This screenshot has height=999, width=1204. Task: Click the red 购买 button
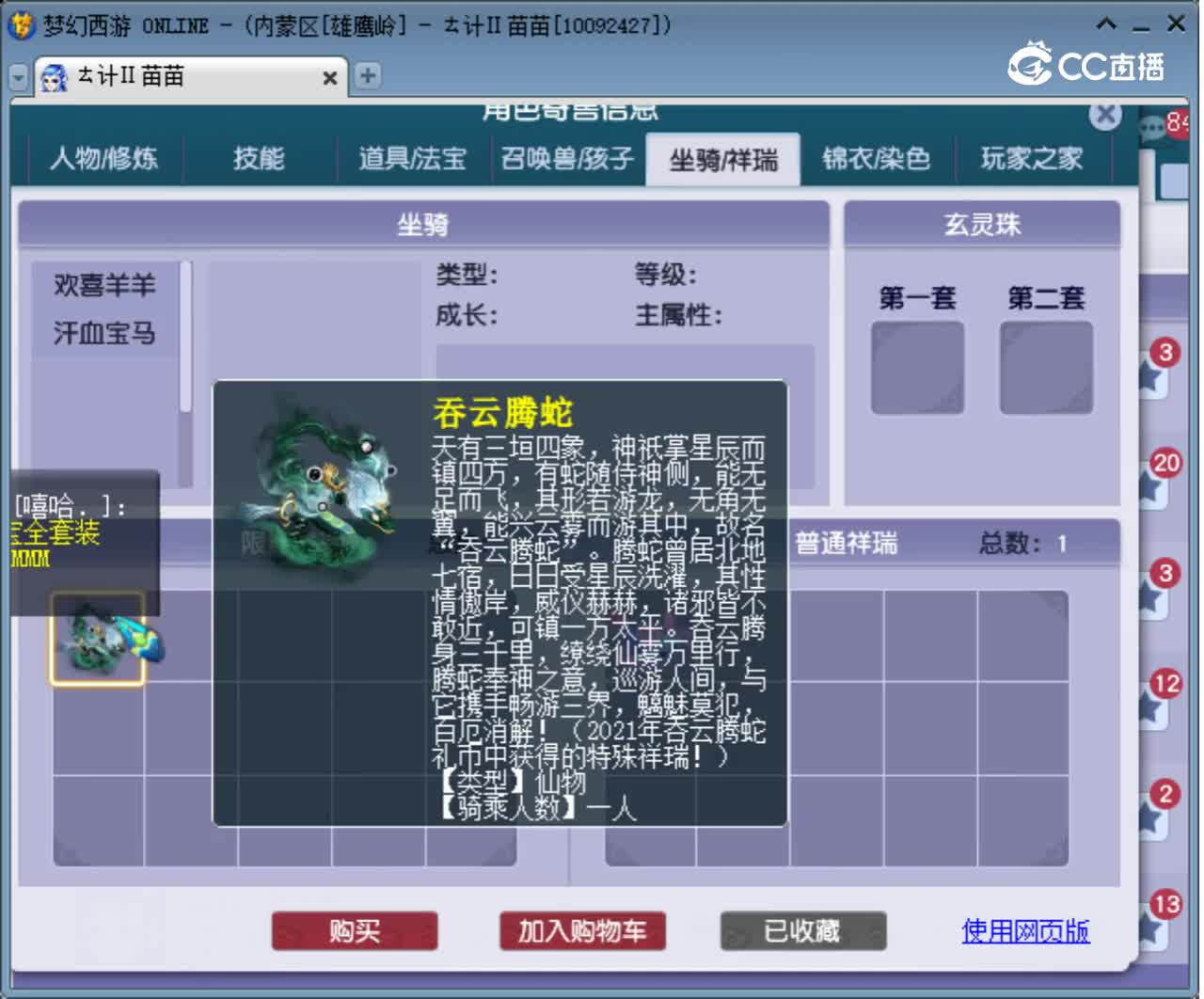click(355, 931)
